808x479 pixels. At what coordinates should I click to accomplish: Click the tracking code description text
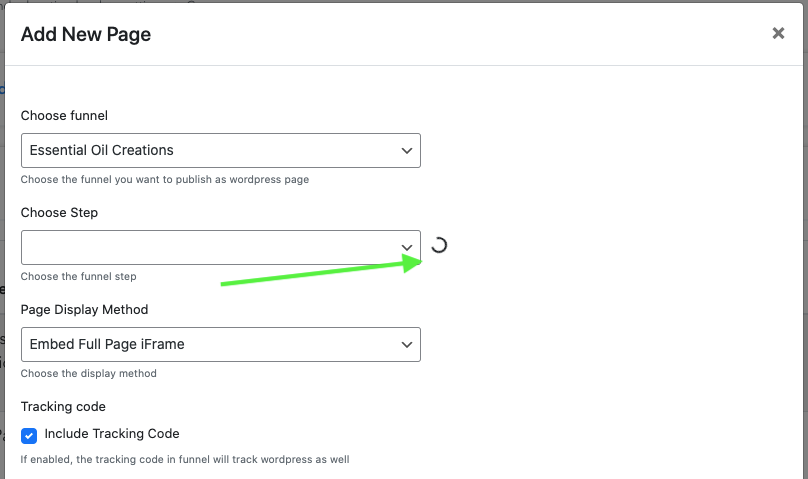click(185, 460)
